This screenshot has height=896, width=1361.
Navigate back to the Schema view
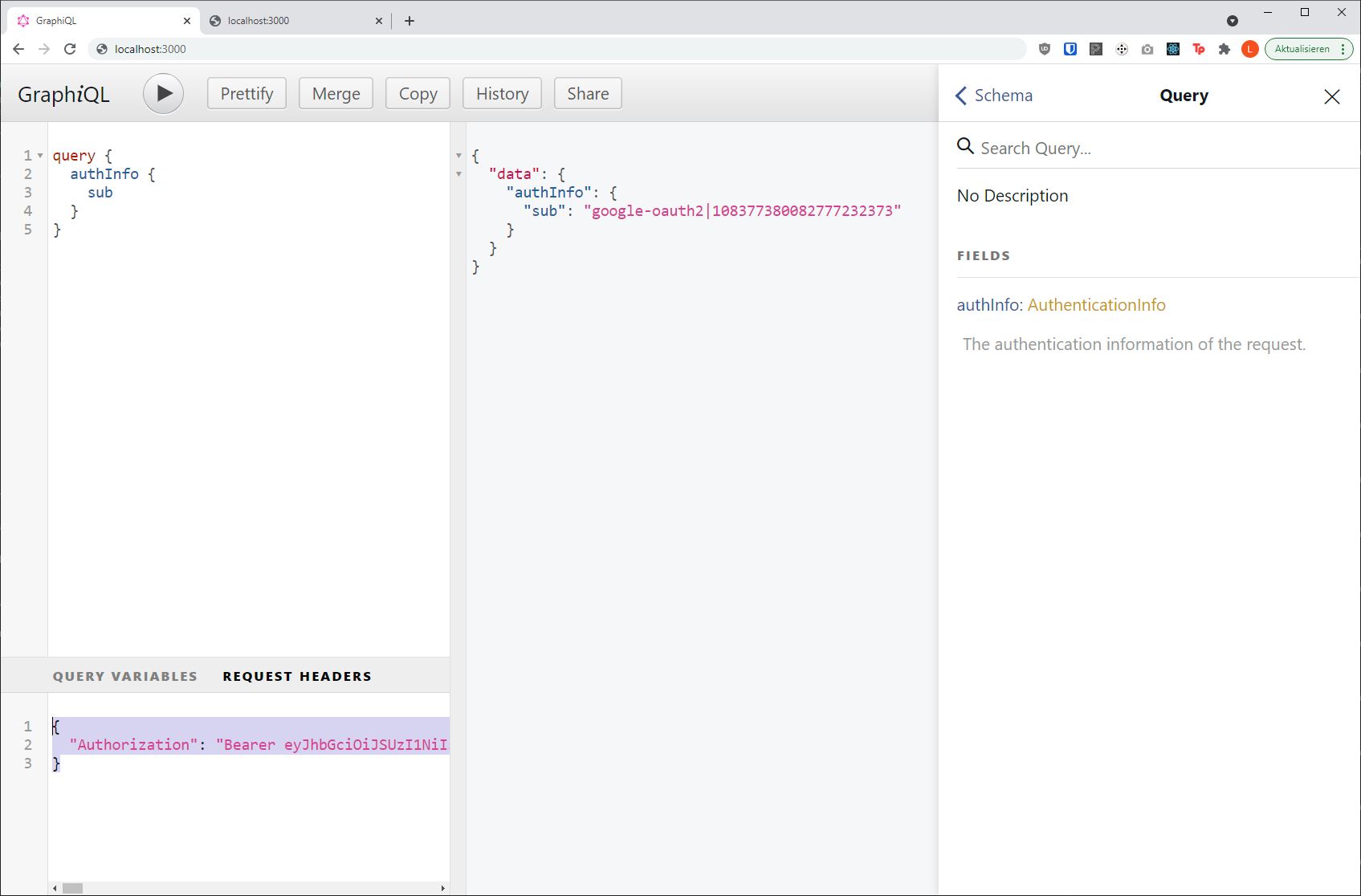click(994, 95)
